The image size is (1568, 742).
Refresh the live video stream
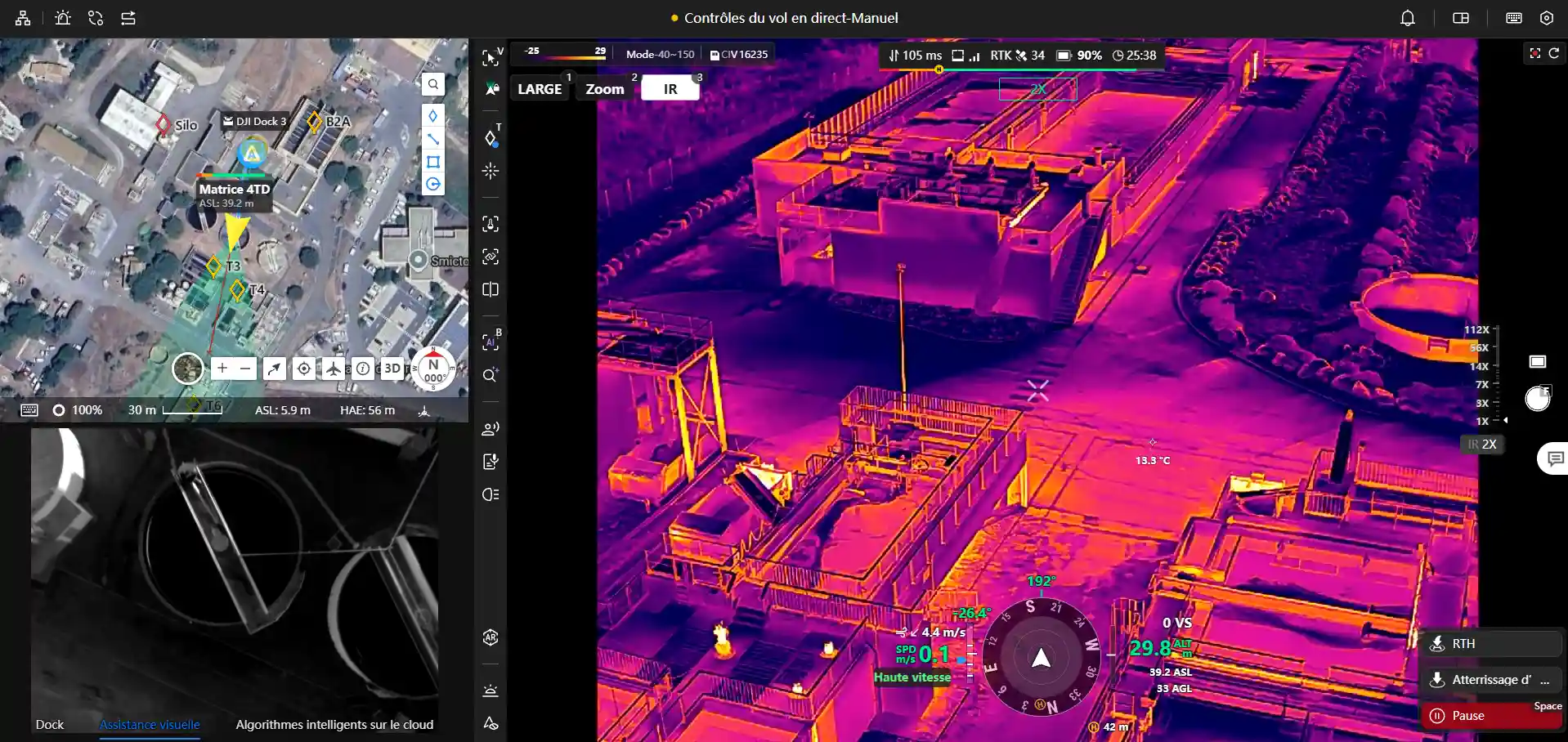click(x=1554, y=53)
